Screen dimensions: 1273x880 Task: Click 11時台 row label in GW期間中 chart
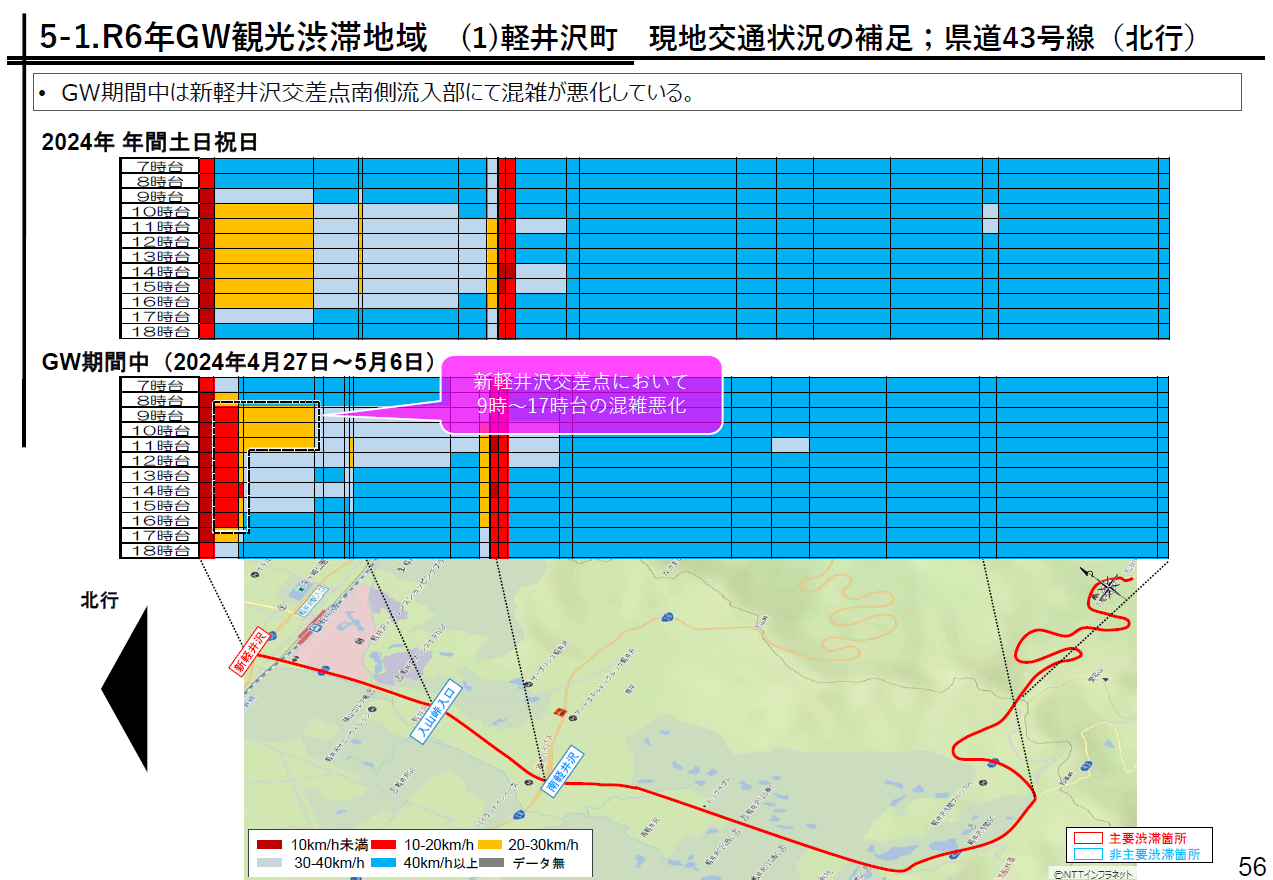point(160,445)
